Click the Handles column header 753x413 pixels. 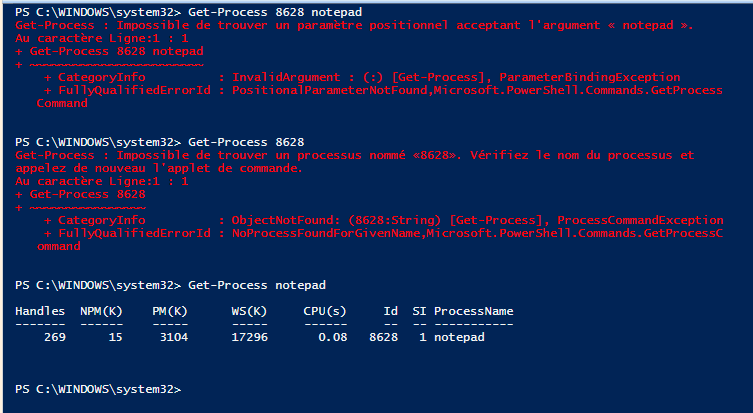click(40, 311)
